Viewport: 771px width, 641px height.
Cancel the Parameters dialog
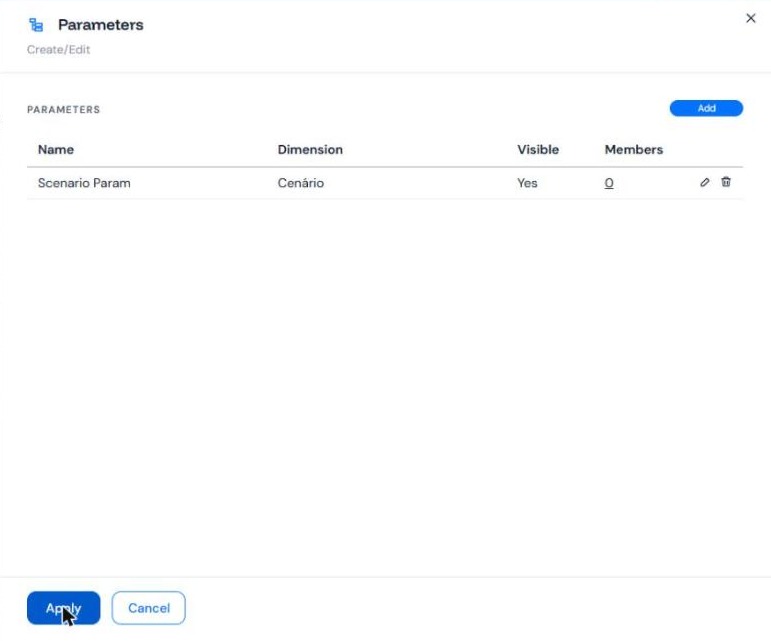coord(148,608)
